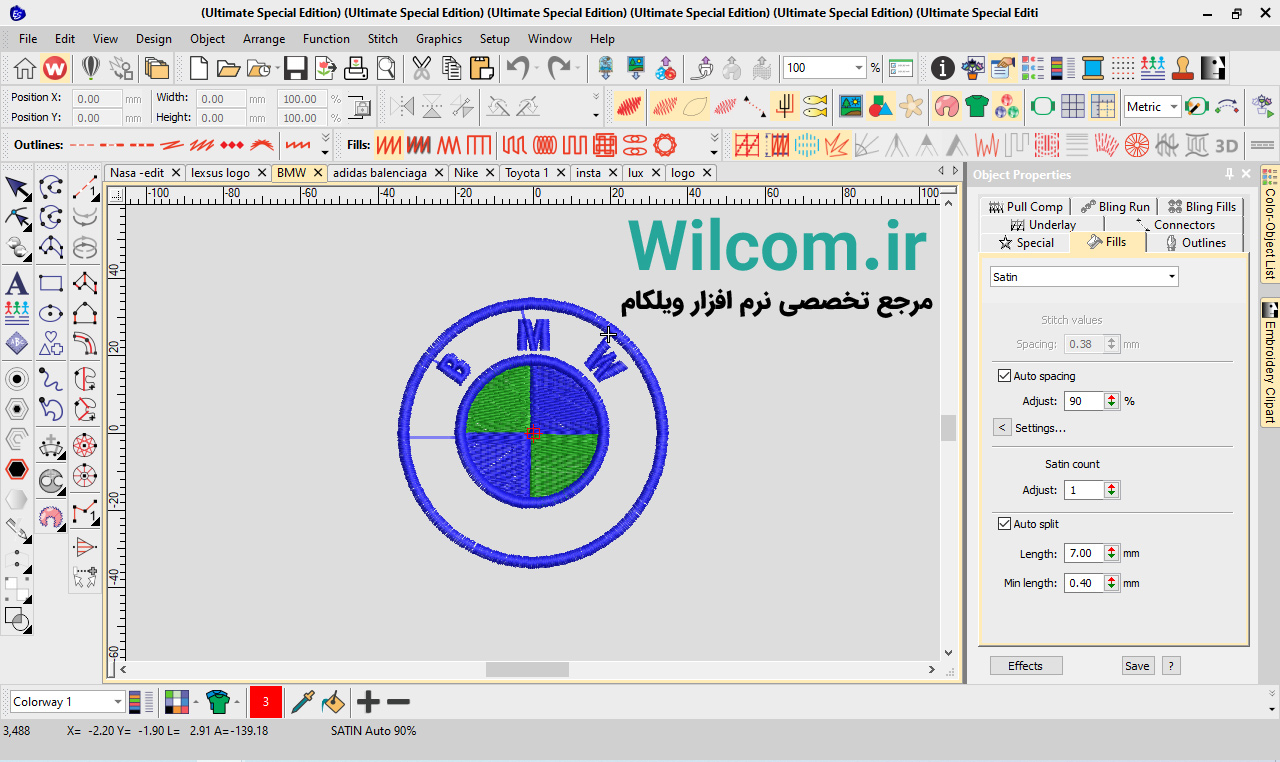Click the Min length value field
Screen dimensions: 1280x762
coord(1083,583)
